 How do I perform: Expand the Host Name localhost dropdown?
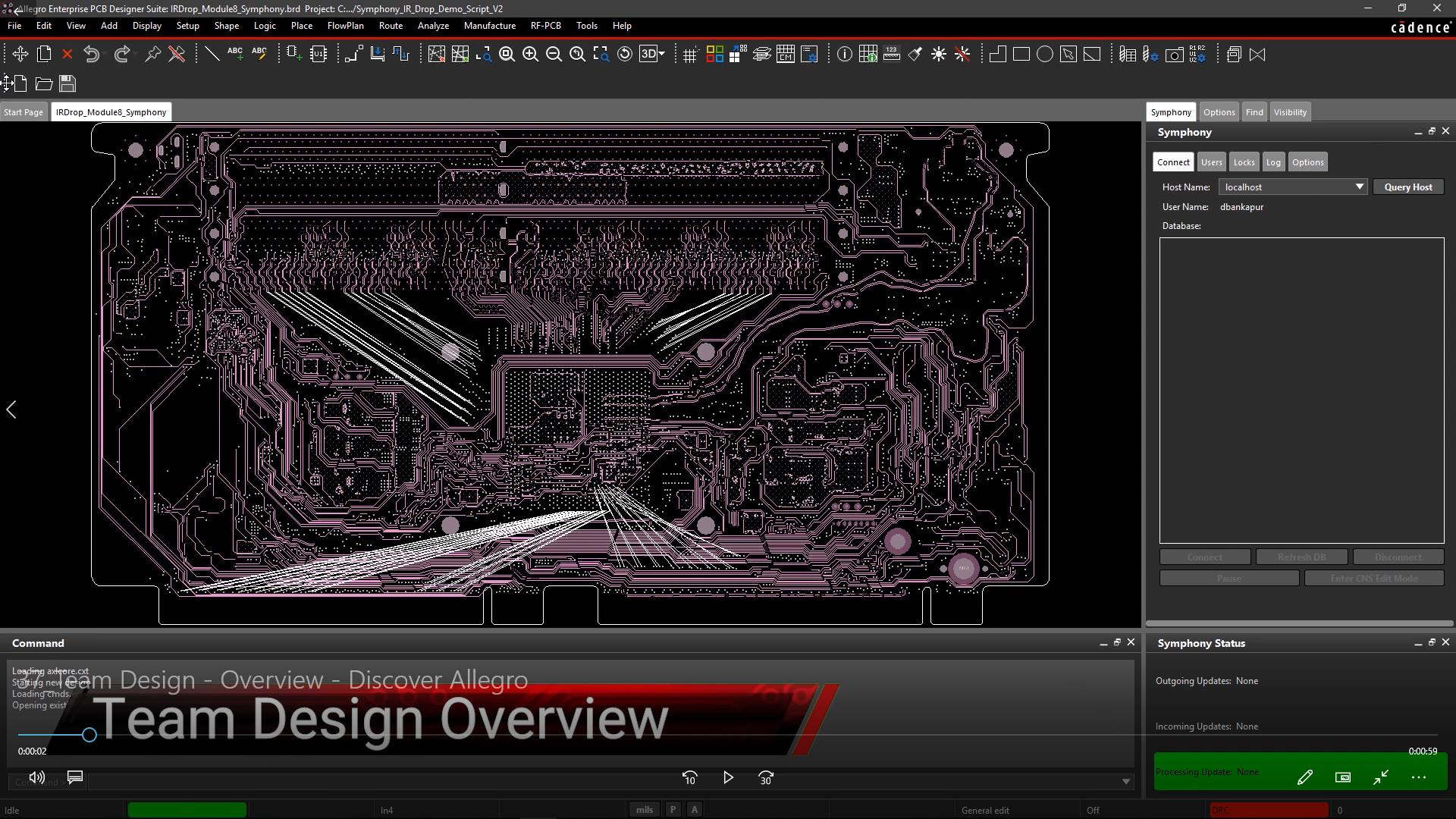click(x=1360, y=187)
